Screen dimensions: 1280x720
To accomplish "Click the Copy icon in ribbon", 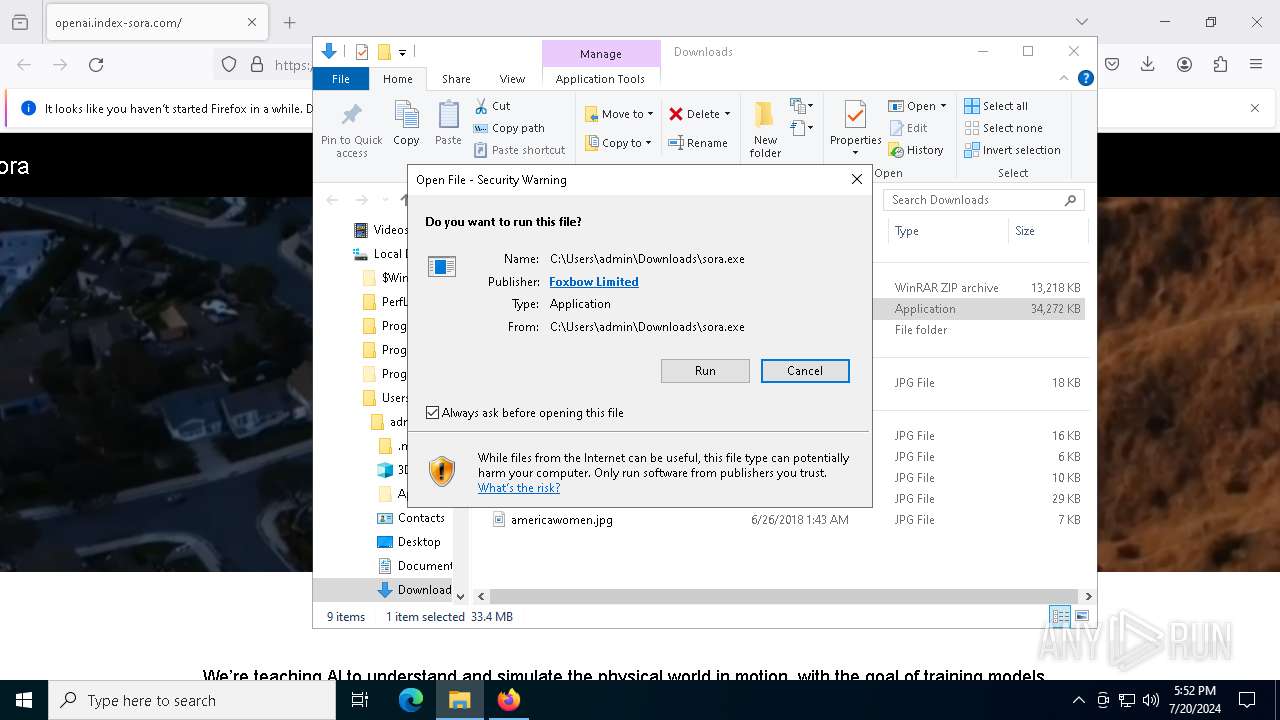I will pyautogui.click(x=406, y=115).
